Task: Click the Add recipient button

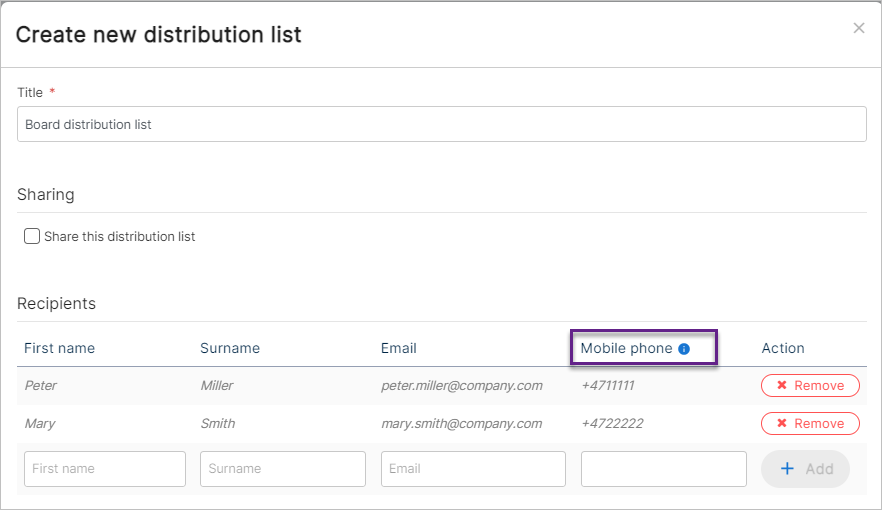Action: tap(805, 468)
